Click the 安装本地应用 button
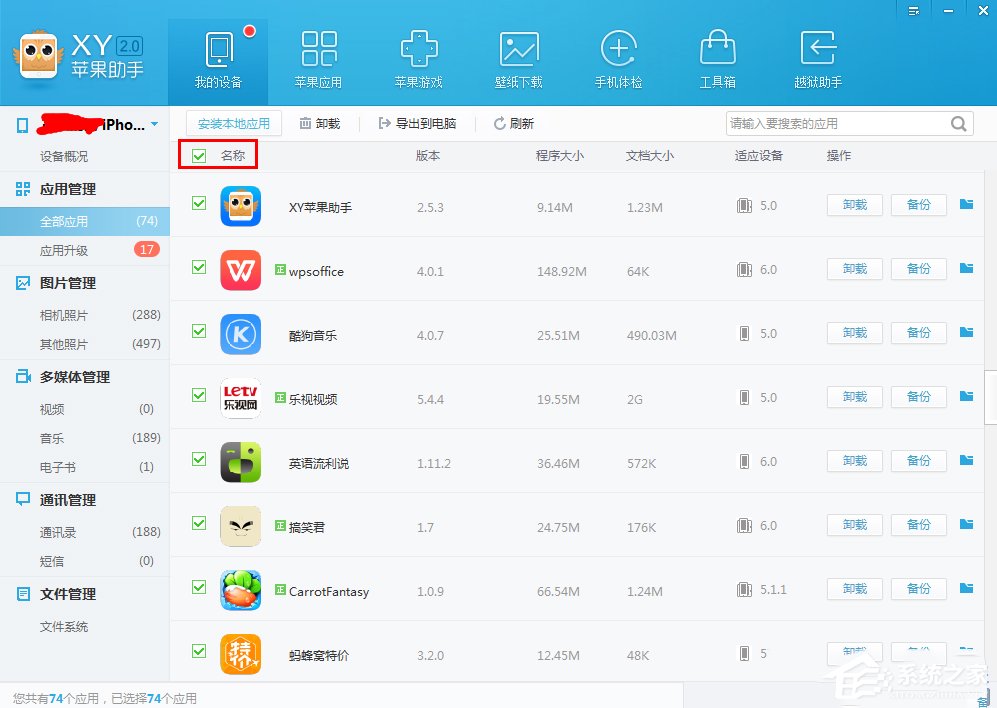Screen dimensions: 997x708 tap(238, 123)
